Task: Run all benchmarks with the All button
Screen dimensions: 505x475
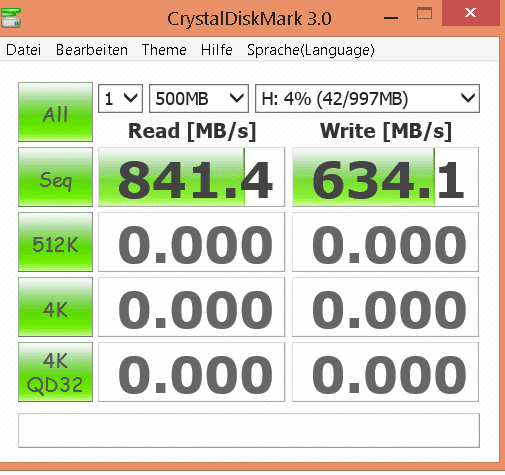Action: pos(55,112)
